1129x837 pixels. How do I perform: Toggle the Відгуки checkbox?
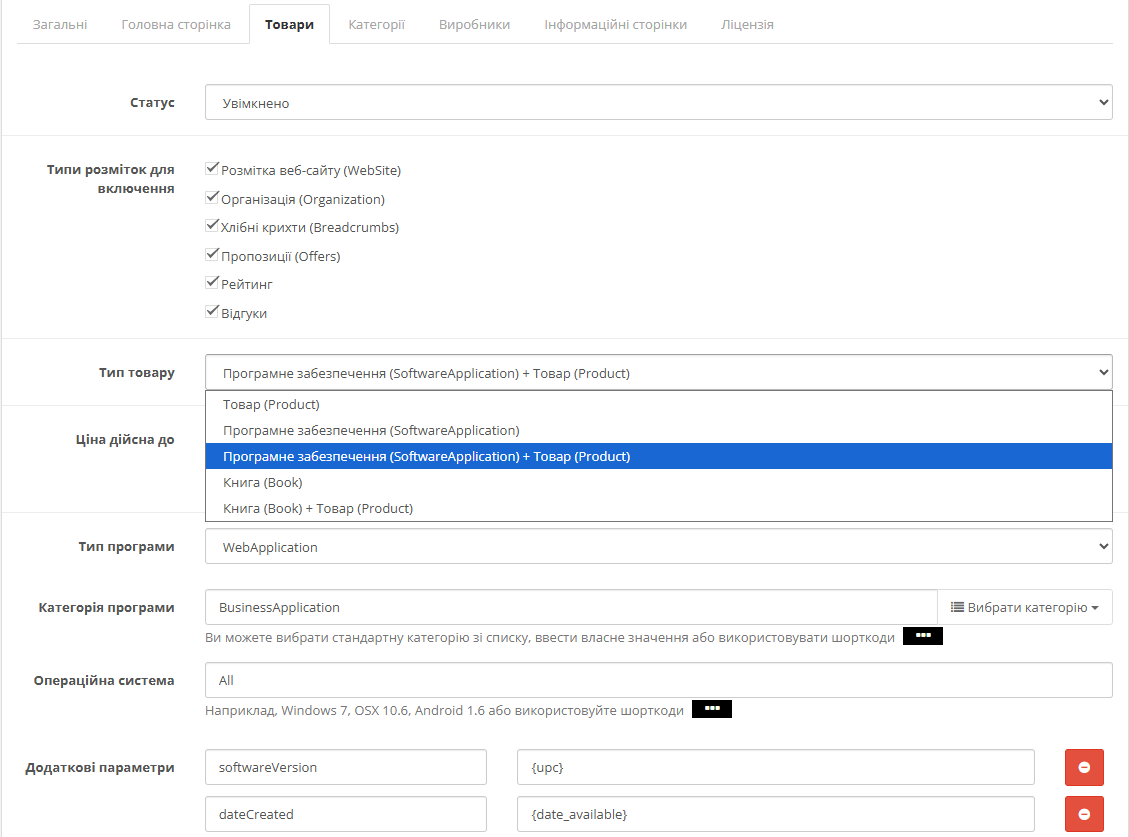click(x=212, y=312)
